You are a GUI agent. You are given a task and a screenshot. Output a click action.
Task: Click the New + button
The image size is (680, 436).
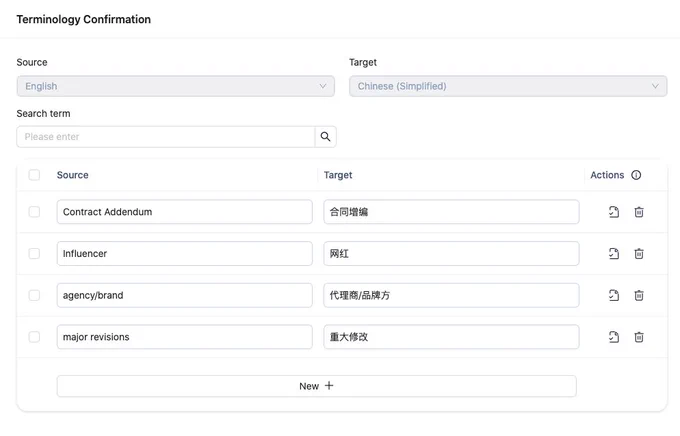coord(317,386)
